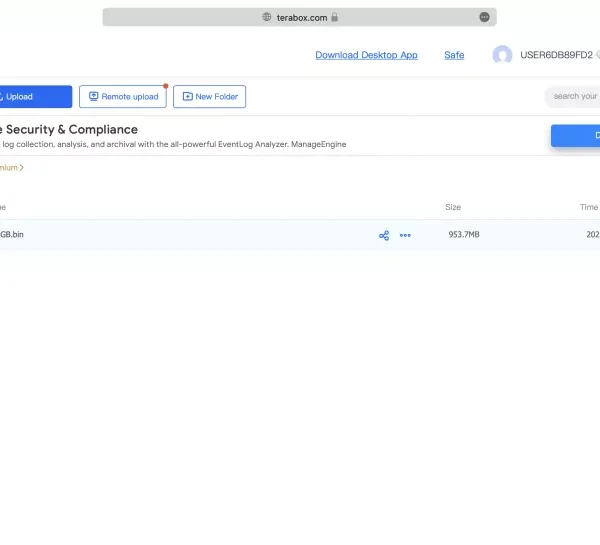Click the user avatar icon

point(502,55)
